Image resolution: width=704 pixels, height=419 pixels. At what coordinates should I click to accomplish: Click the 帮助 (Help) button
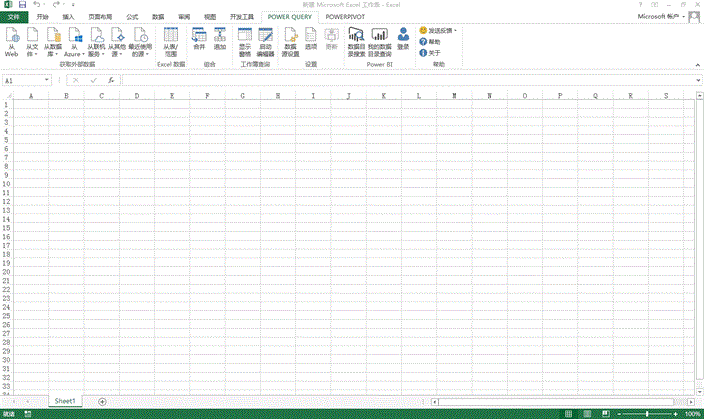tap(432, 42)
